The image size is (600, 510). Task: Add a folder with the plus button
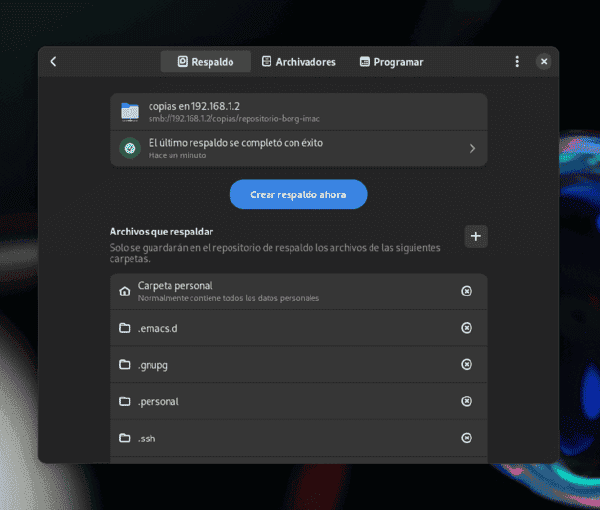point(476,236)
